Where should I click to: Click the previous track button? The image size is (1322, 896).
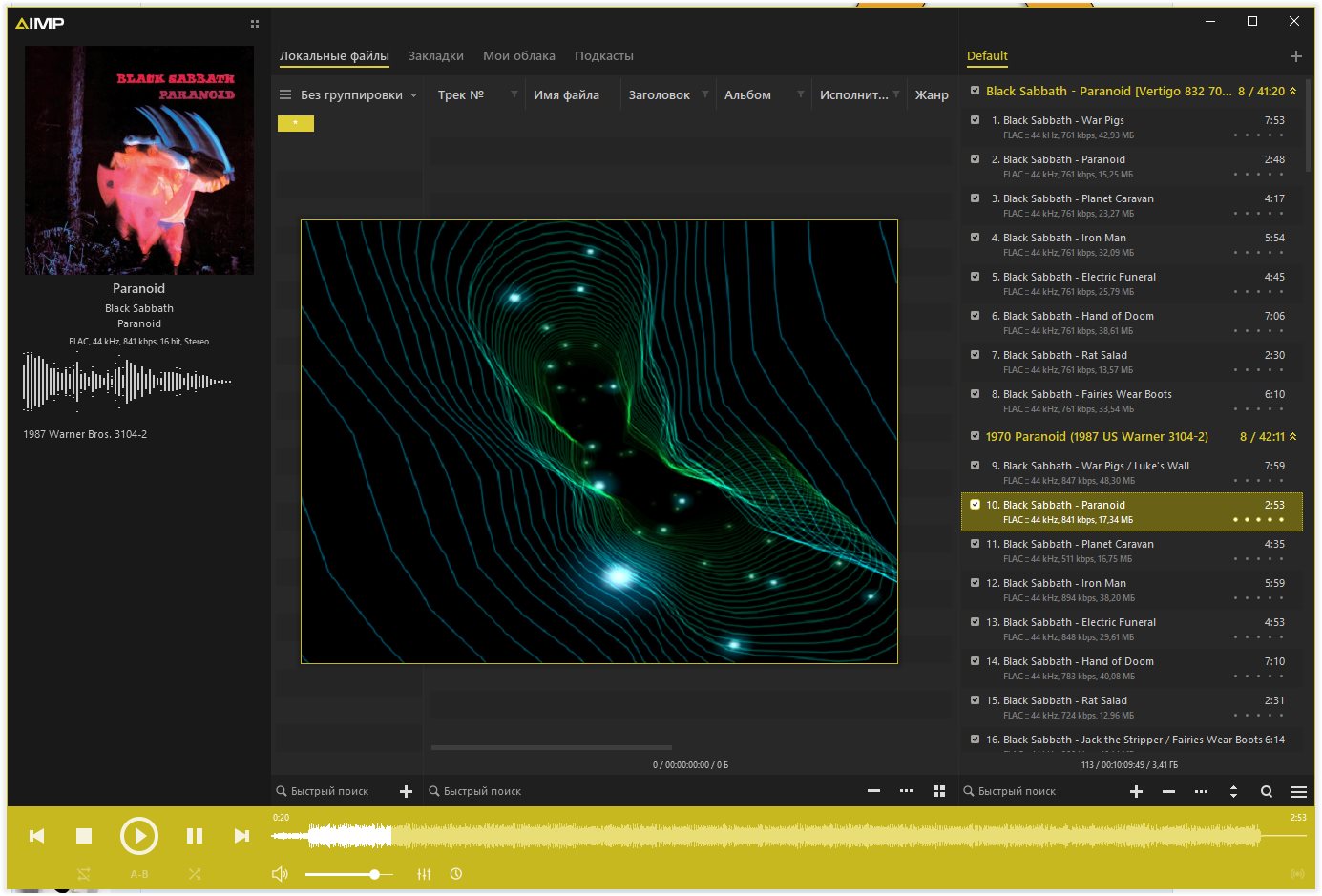point(37,836)
